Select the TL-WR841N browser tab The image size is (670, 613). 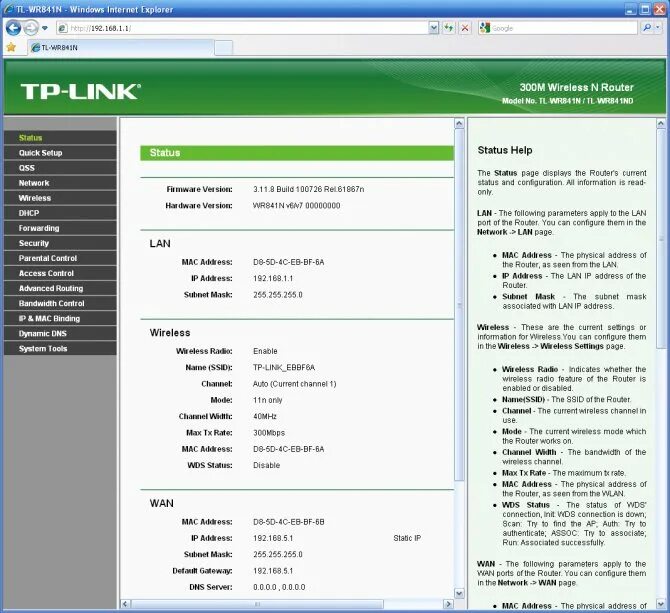(x=120, y=47)
